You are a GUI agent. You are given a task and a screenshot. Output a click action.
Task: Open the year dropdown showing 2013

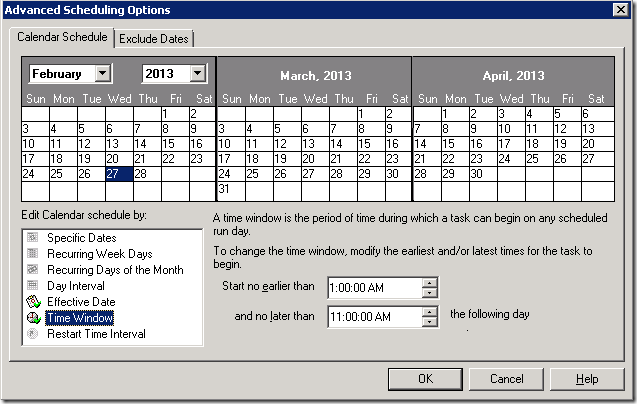coord(197,73)
